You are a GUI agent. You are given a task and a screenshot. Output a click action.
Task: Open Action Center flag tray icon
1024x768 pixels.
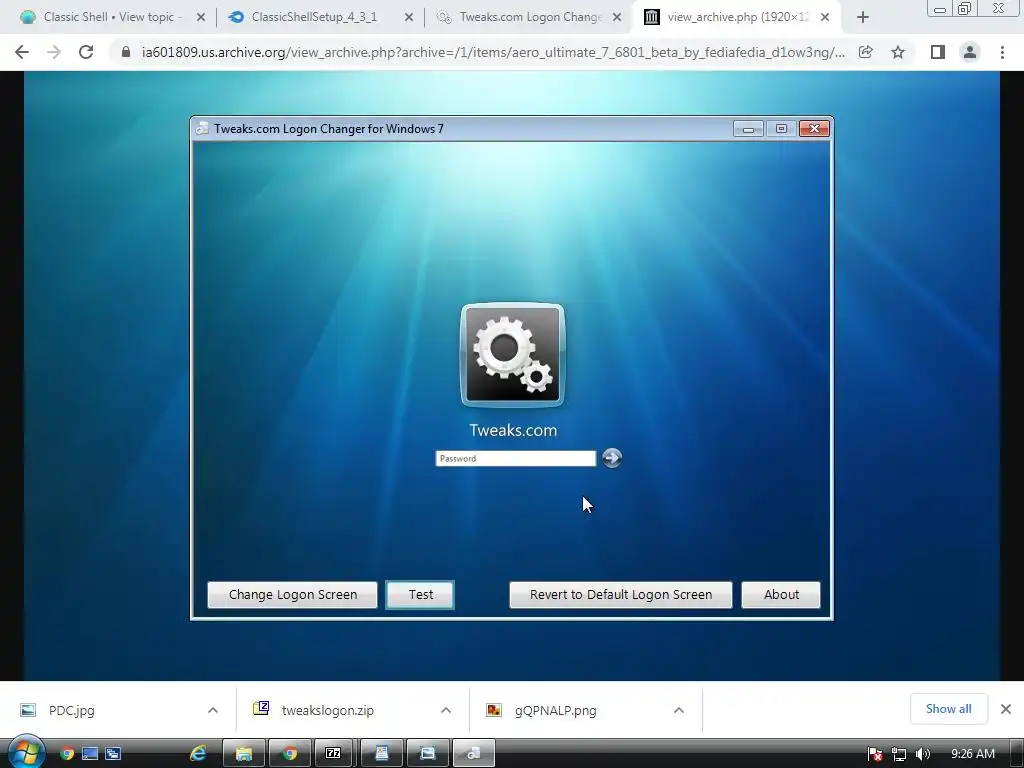(875, 754)
